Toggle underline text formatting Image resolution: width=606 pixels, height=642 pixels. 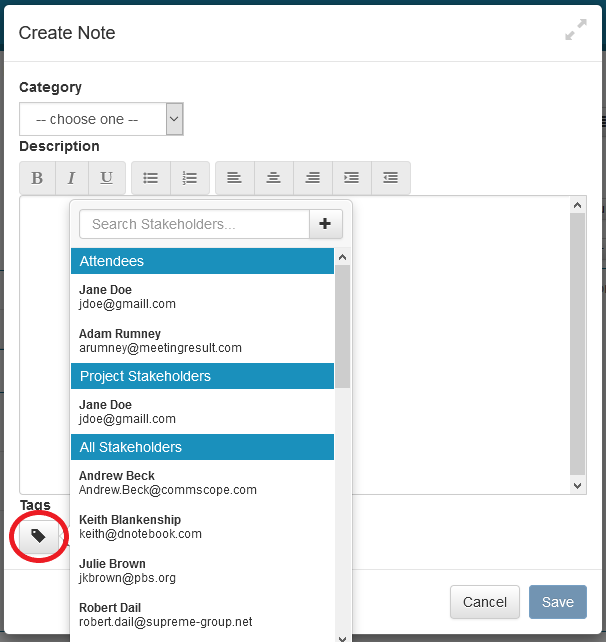coord(106,178)
